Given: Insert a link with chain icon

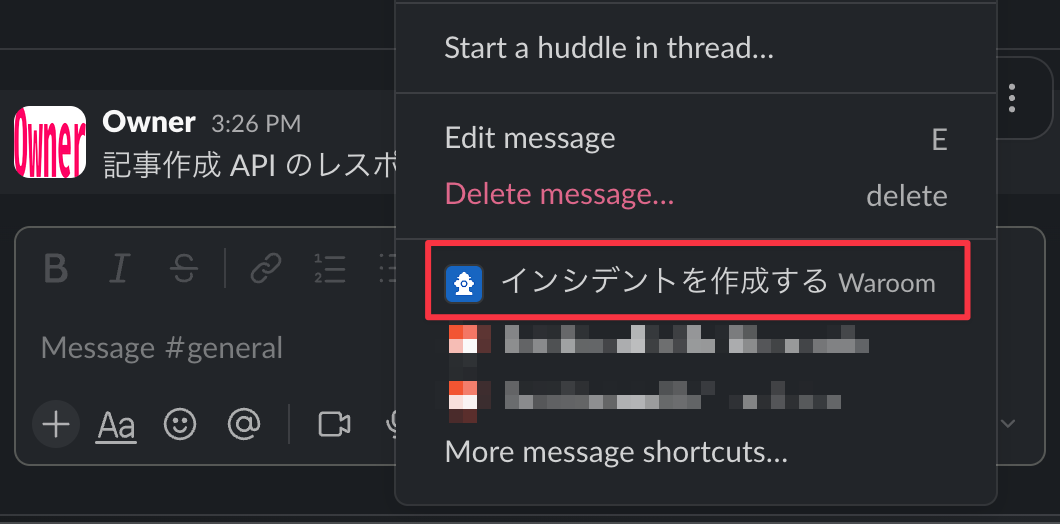Looking at the screenshot, I should pyautogui.click(x=266, y=269).
